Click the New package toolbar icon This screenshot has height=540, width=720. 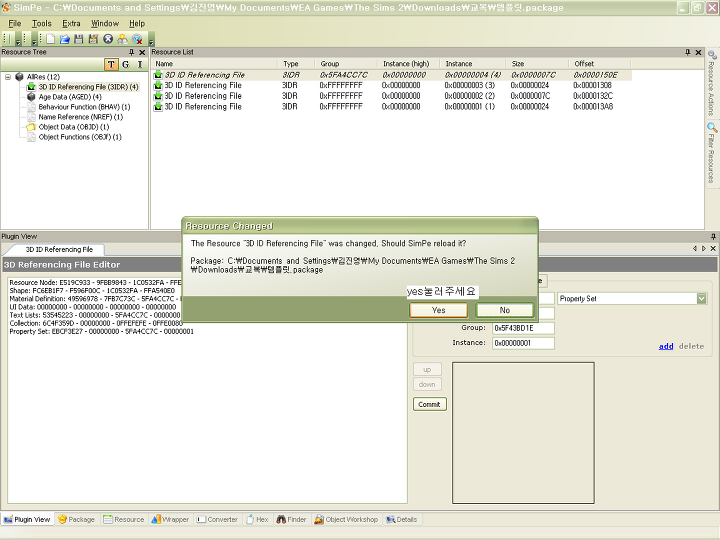tap(51, 38)
